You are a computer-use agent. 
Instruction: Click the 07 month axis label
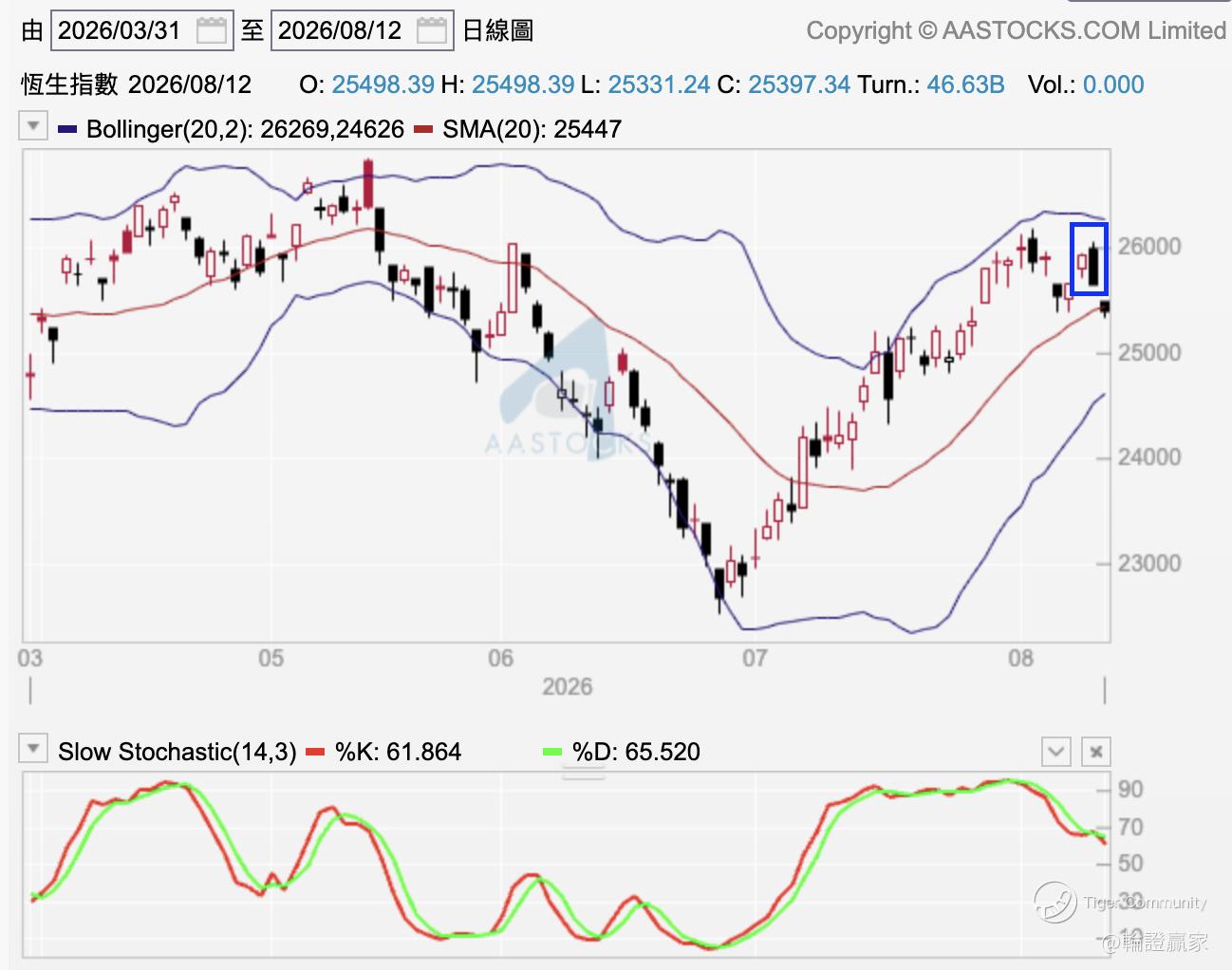coord(755,658)
